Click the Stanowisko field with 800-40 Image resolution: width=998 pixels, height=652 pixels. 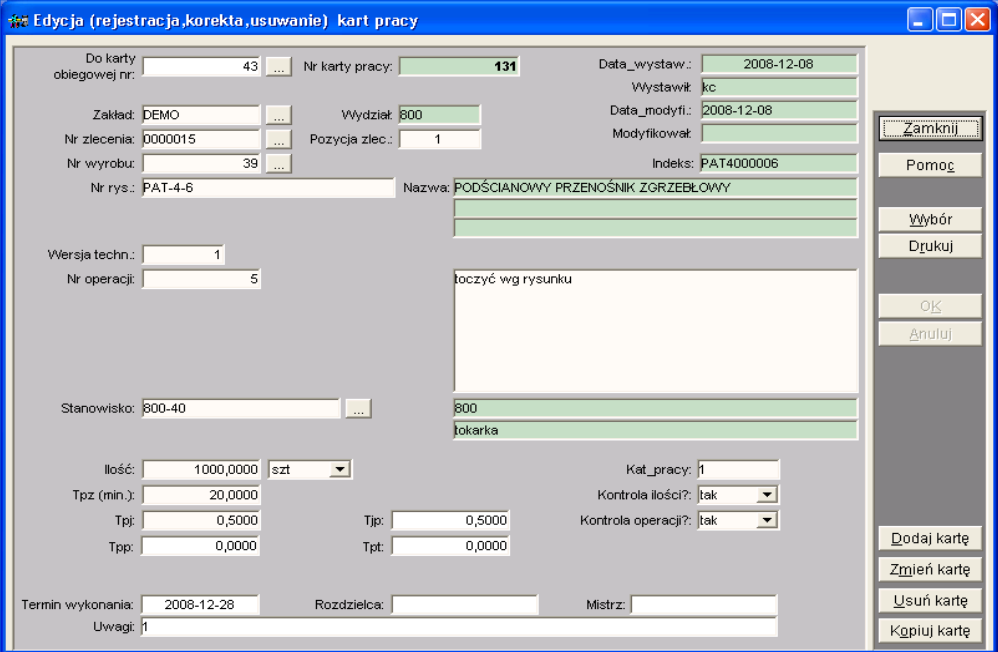coord(241,409)
